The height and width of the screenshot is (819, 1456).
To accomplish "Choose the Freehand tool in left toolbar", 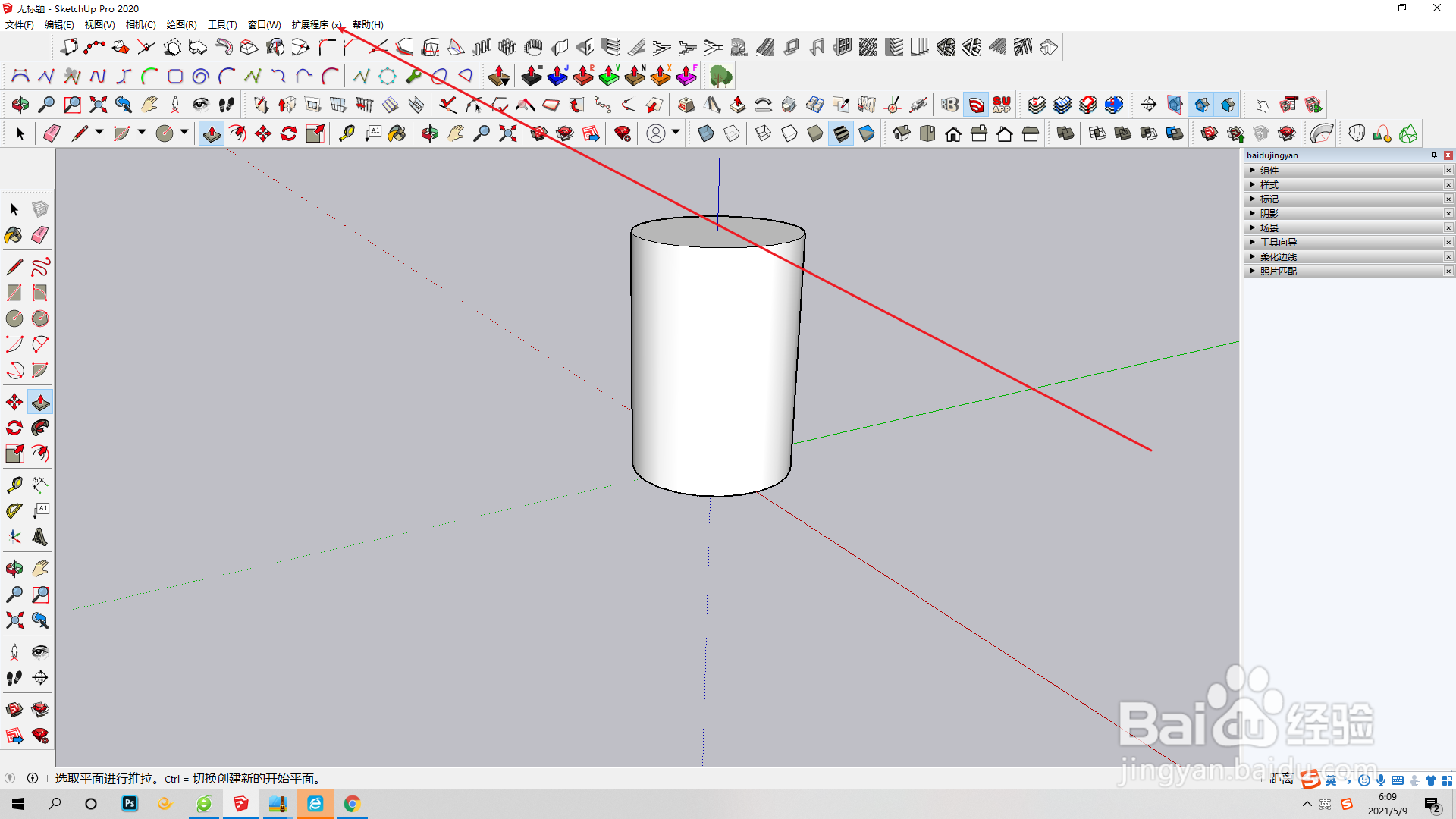I will point(40,267).
